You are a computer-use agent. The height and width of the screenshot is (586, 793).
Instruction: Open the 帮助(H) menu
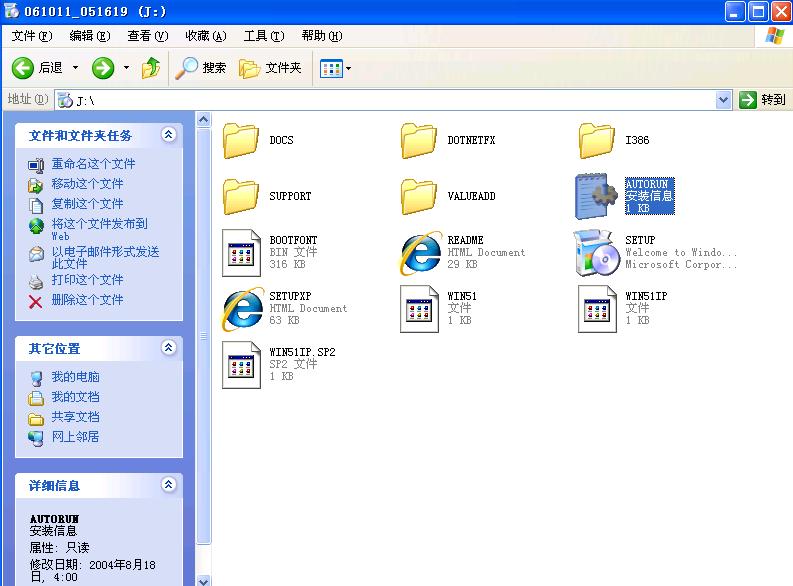322,36
